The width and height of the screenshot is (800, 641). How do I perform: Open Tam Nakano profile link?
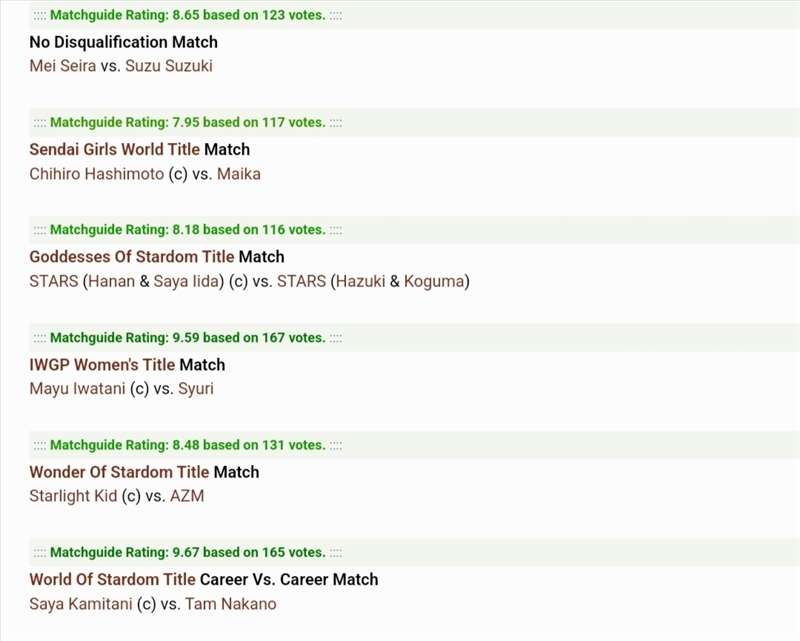[231, 604]
